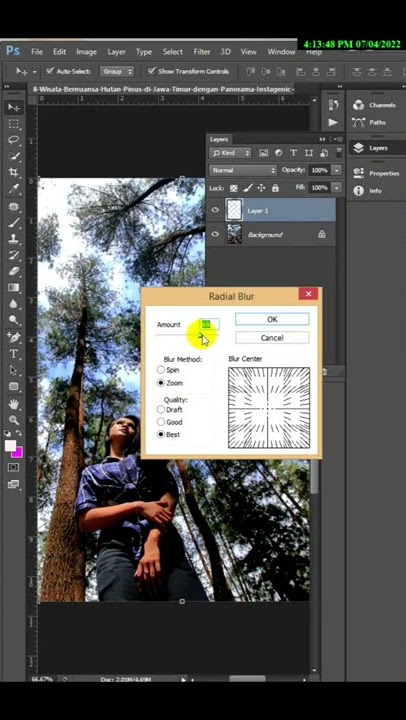Toggle the Auto-Select checkbox
The width and height of the screenshot is (406, 720).
pos(50,71)
